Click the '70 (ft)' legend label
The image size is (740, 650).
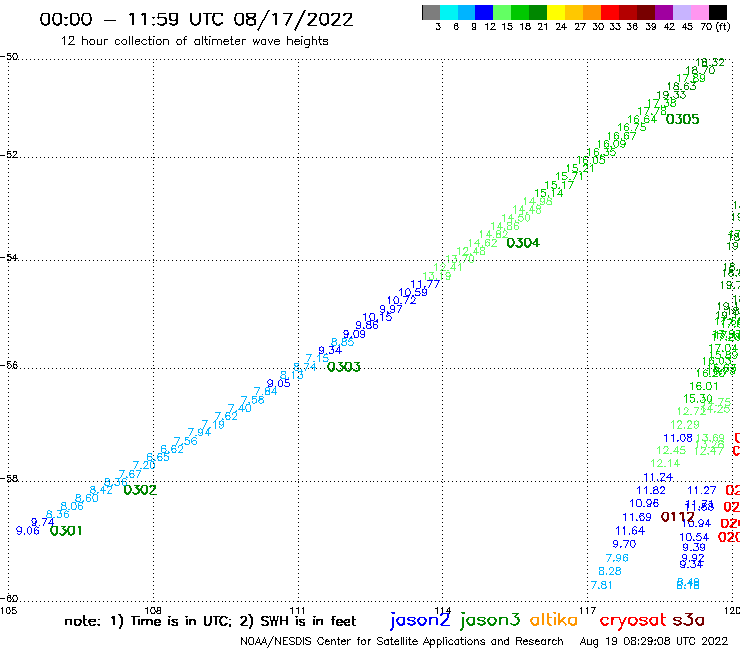click(715, 27)
